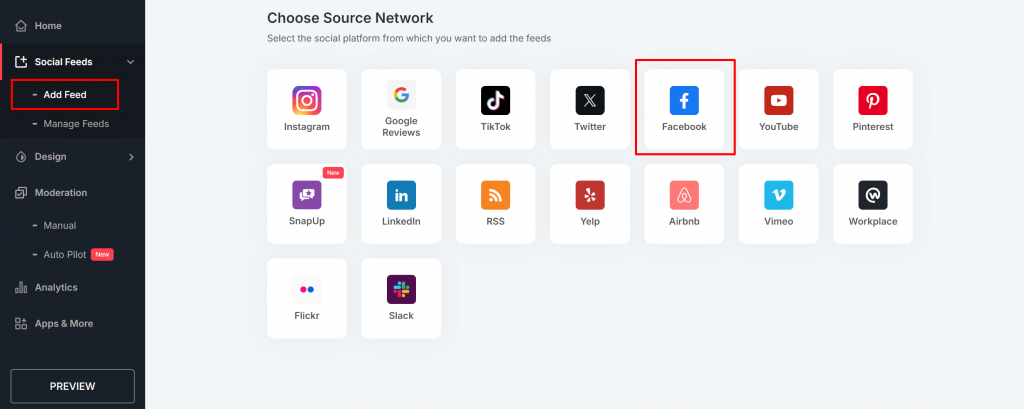This screenshot has height=409, width=1024.
Task: Collapse the Social Feeds sidebar section
Action: [130, 62]
